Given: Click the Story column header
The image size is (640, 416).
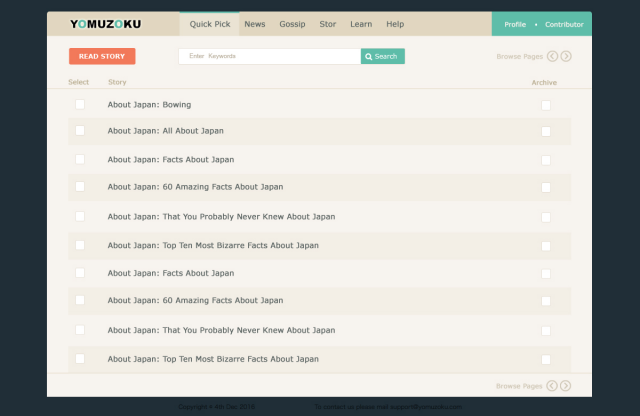Looking at the screenshot, I should click(117, 82).
